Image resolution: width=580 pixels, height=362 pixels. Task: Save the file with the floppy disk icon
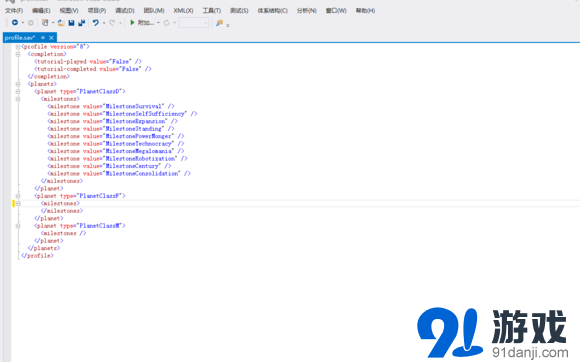point(71,23)
